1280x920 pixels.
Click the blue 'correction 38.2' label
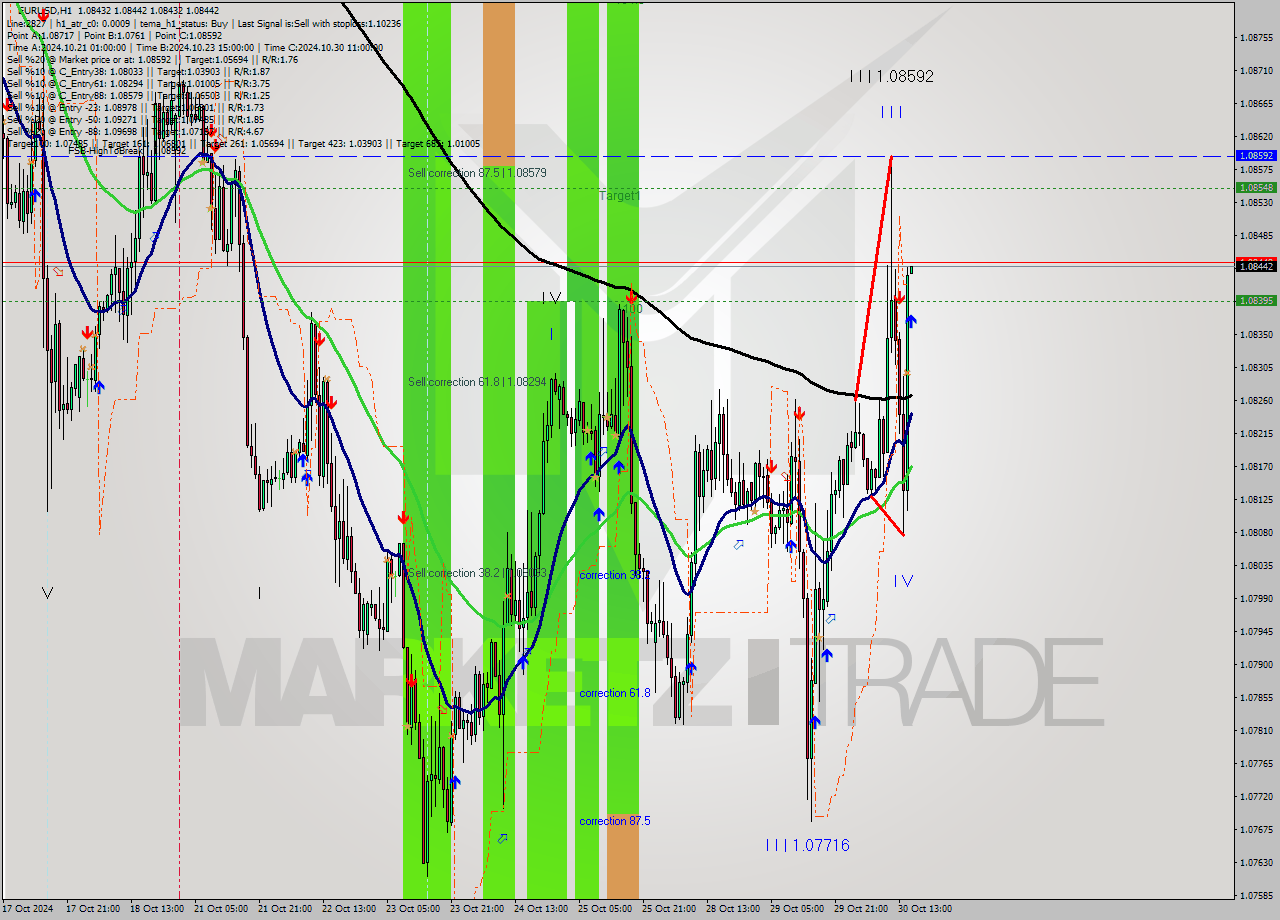614,575
